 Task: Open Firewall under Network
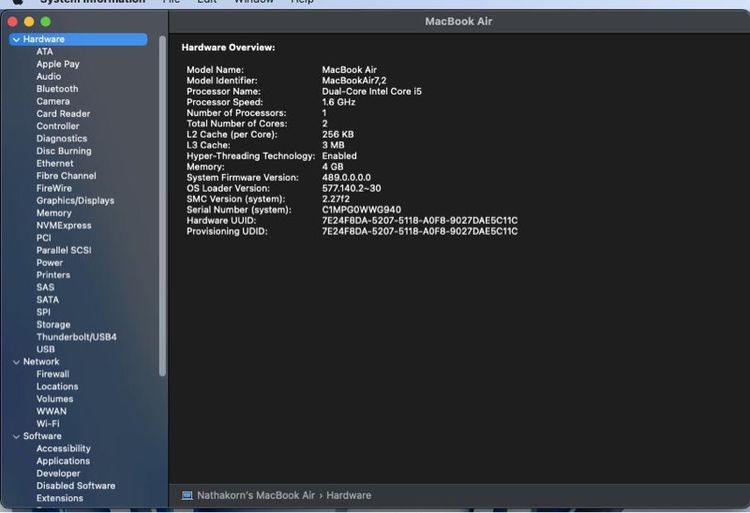pos(53,375)
